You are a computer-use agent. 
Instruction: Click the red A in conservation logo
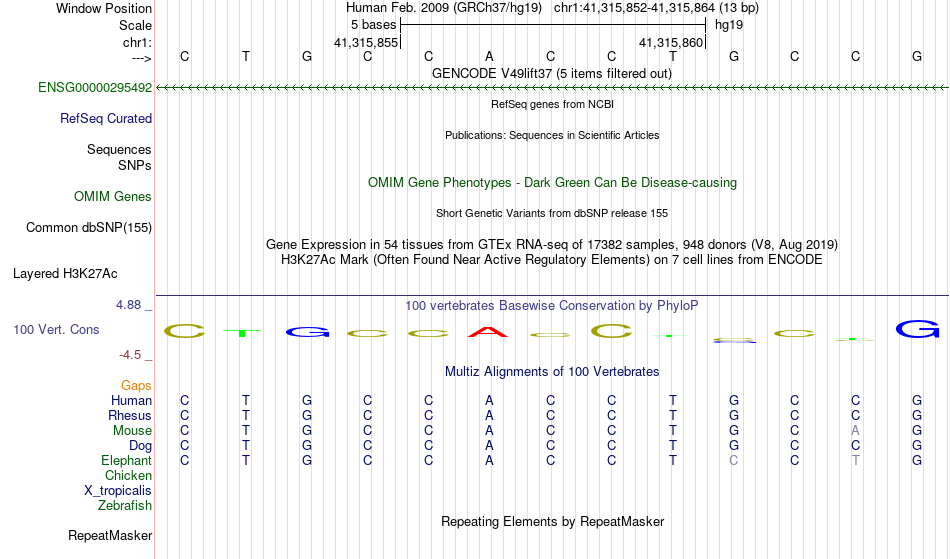tap(488, 332)
